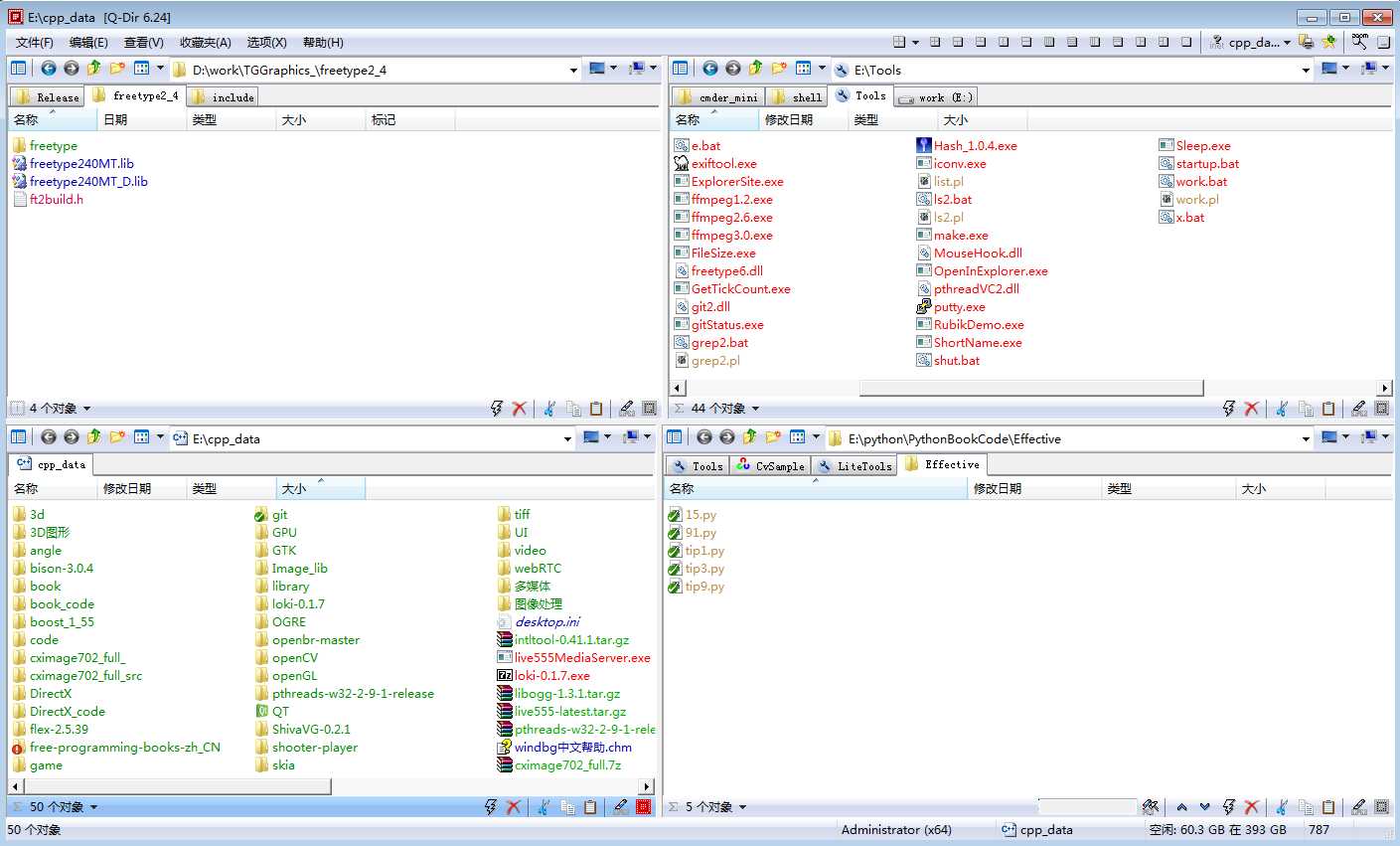The height and width of the screenshot is (846, 1400).
Task: Open the 选项(X) menu
Action: [x=267, y=43]
